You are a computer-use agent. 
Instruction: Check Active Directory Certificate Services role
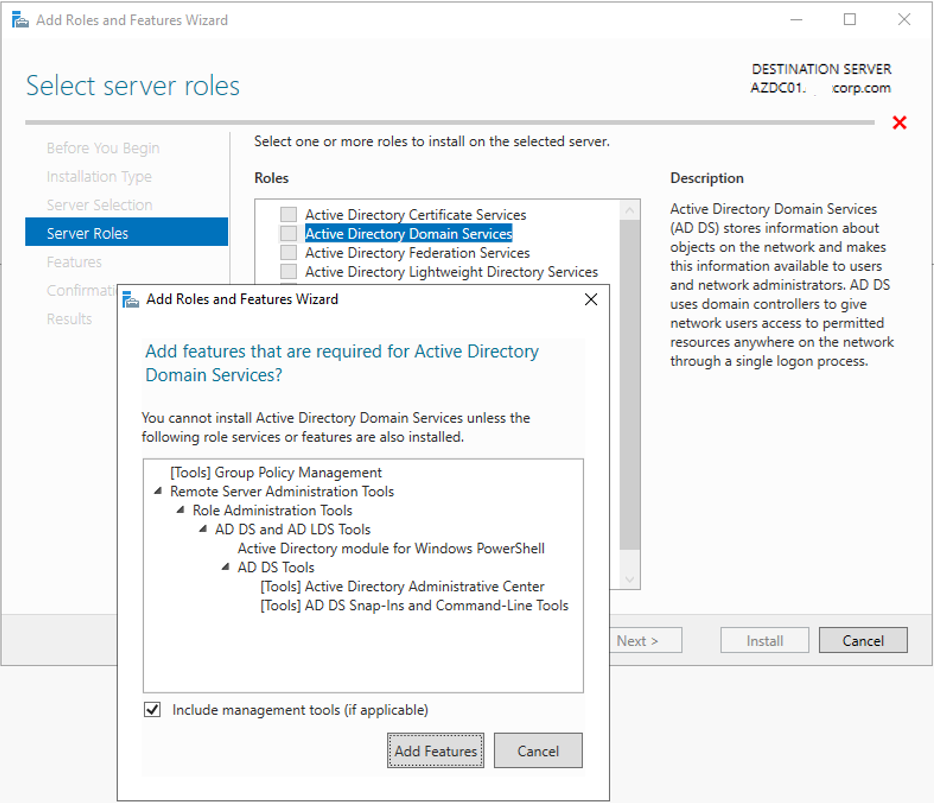pyautogui.click(x=289, y=215)
